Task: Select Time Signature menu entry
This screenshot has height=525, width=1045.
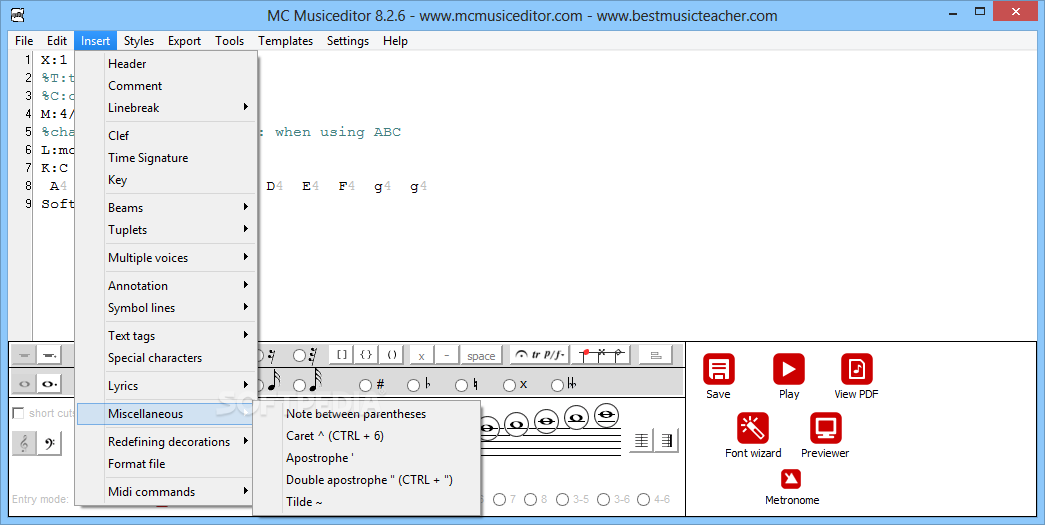Action: point(165,158)
